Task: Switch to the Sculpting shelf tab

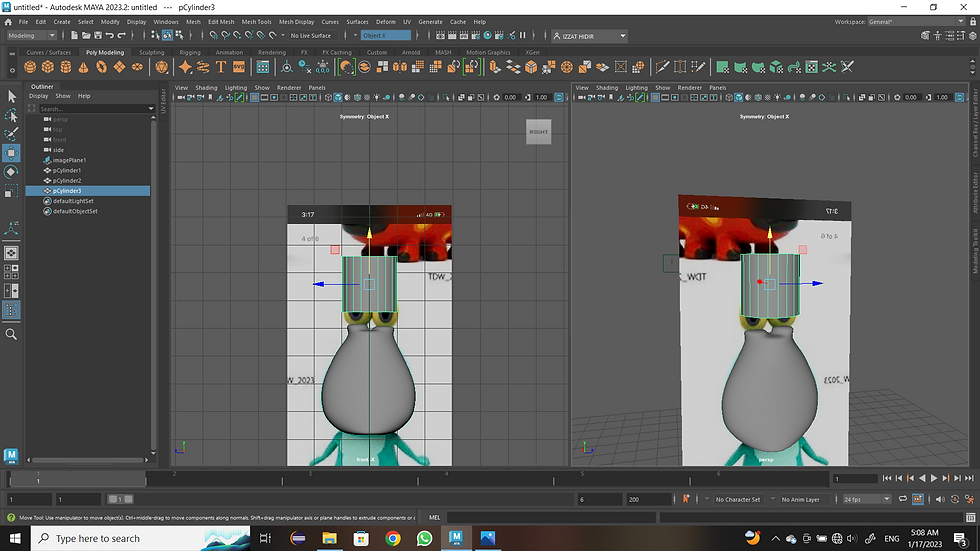Action: tap(151, 52)
